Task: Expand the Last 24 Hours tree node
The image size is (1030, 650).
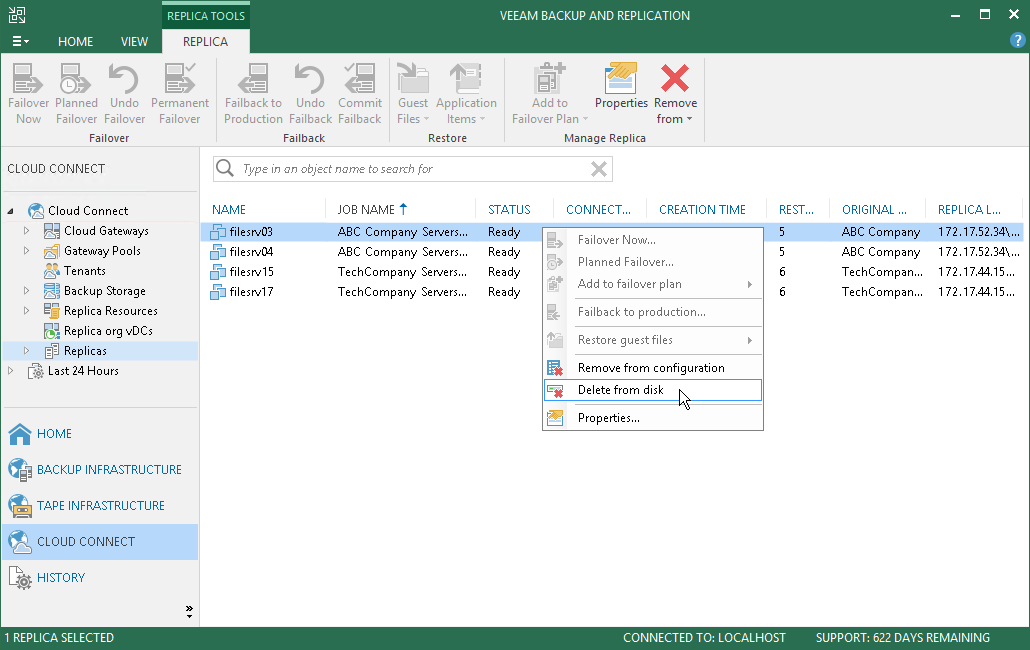Action: [11, 371]
